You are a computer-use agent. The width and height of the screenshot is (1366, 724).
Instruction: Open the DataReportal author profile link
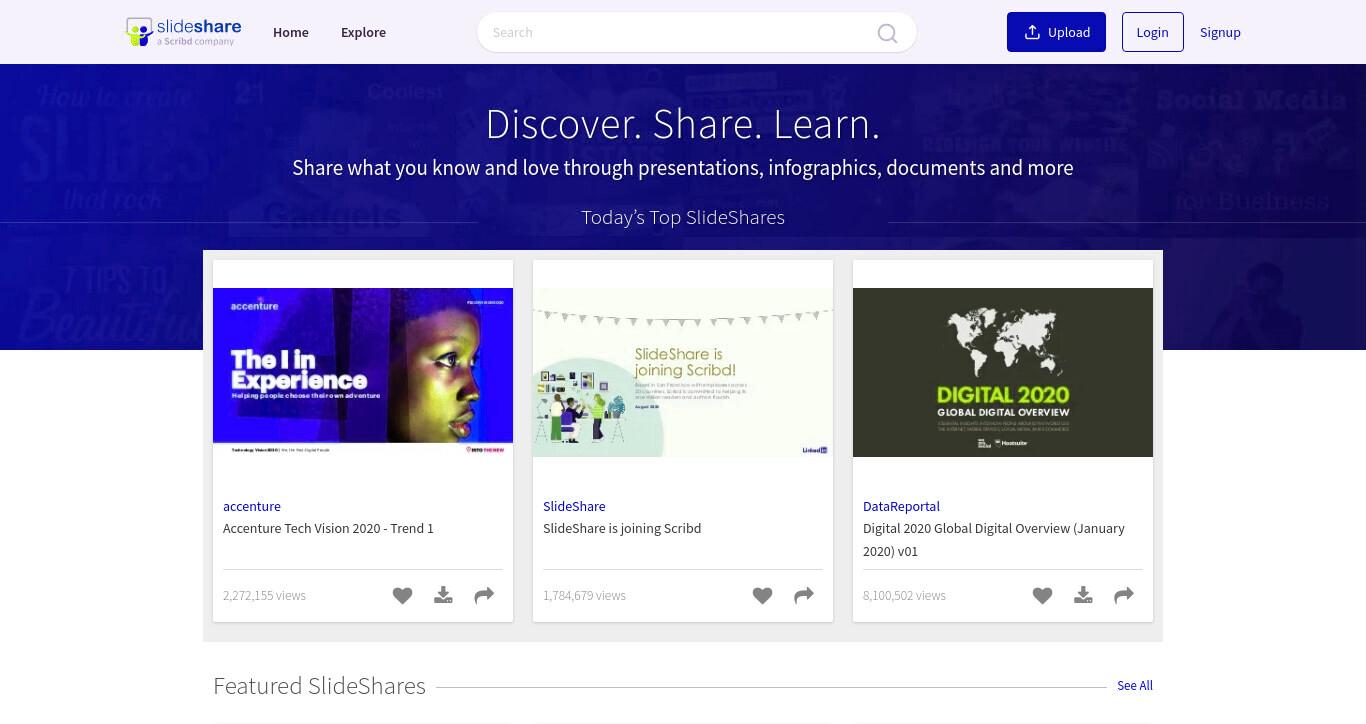901,506
